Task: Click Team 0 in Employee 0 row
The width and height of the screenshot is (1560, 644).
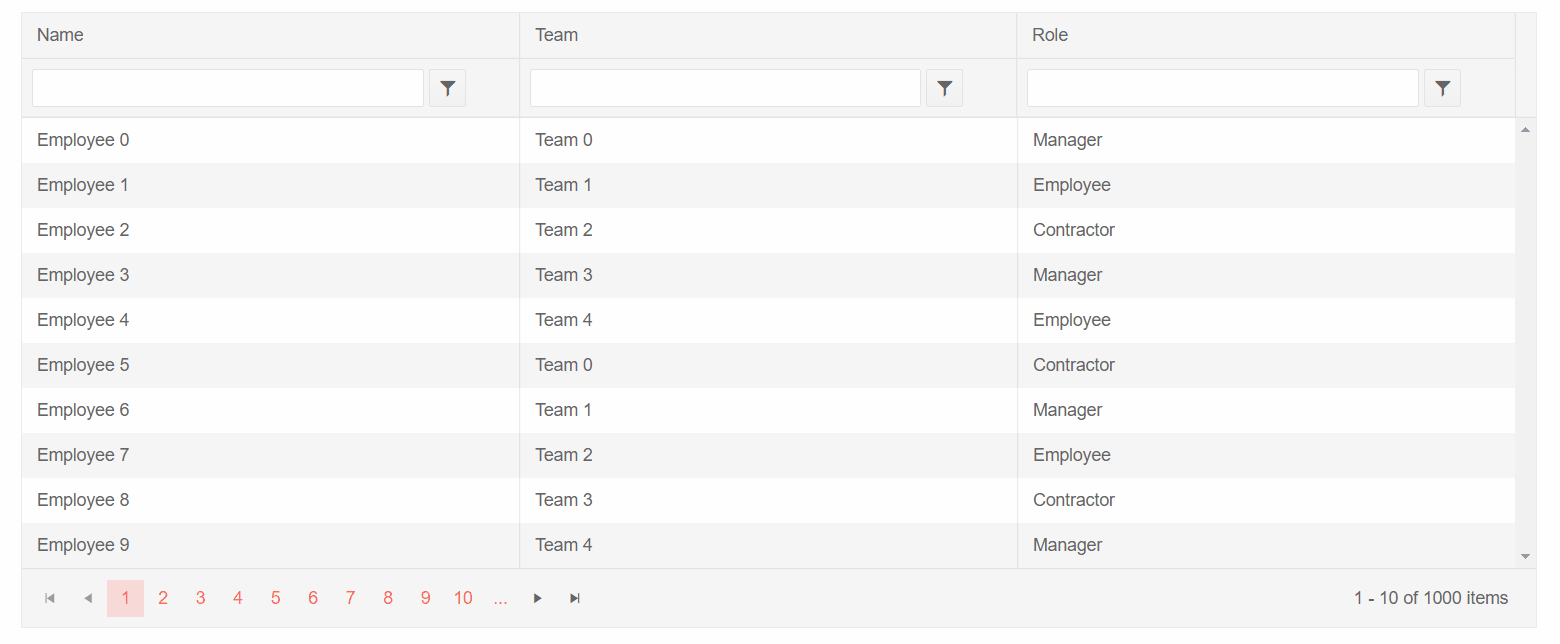Action: tap(768, 140)
